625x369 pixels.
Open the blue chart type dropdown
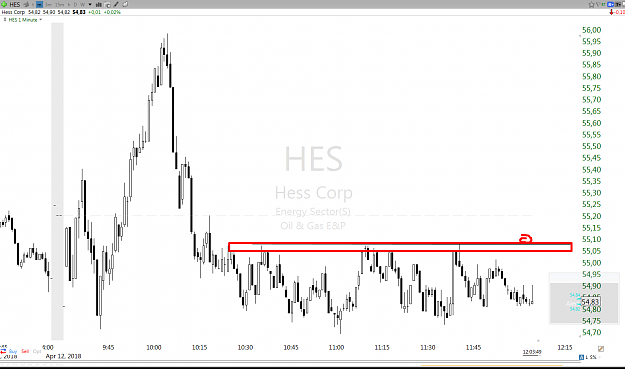610,4
